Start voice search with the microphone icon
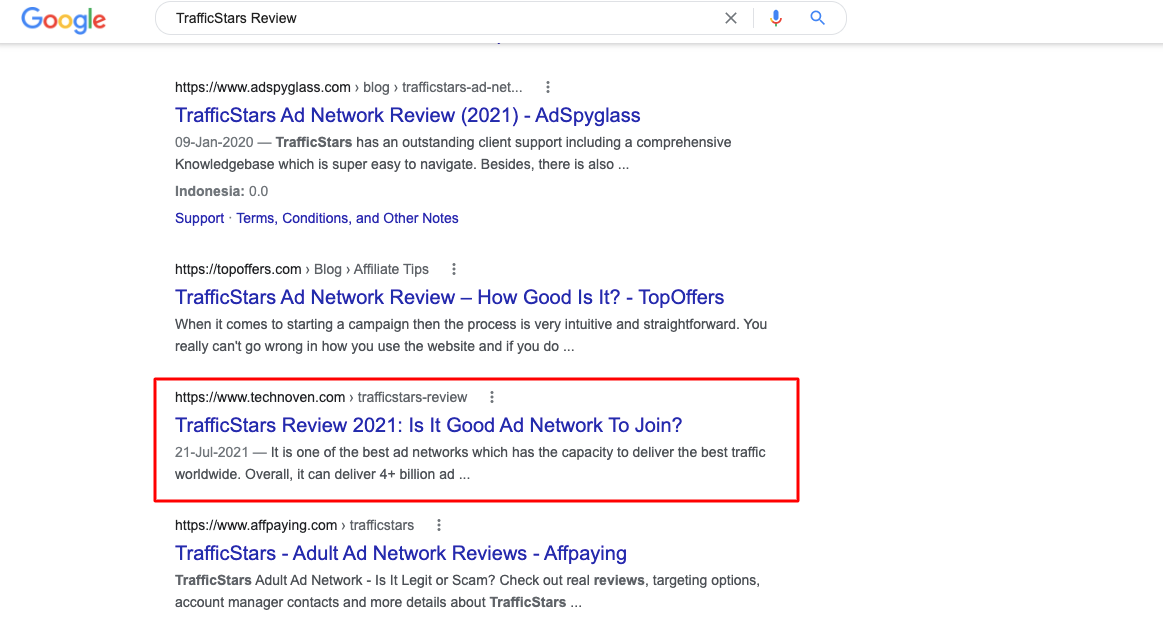This screenshot has width=1163, height=644. [x=775, y=18]
